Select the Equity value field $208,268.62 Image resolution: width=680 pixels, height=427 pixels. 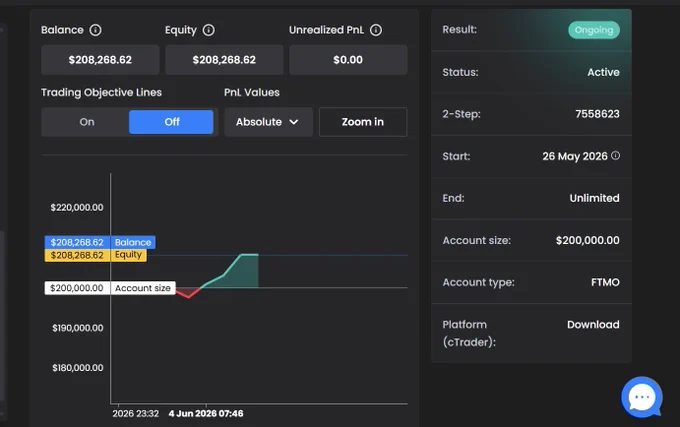tap(224, 60)
